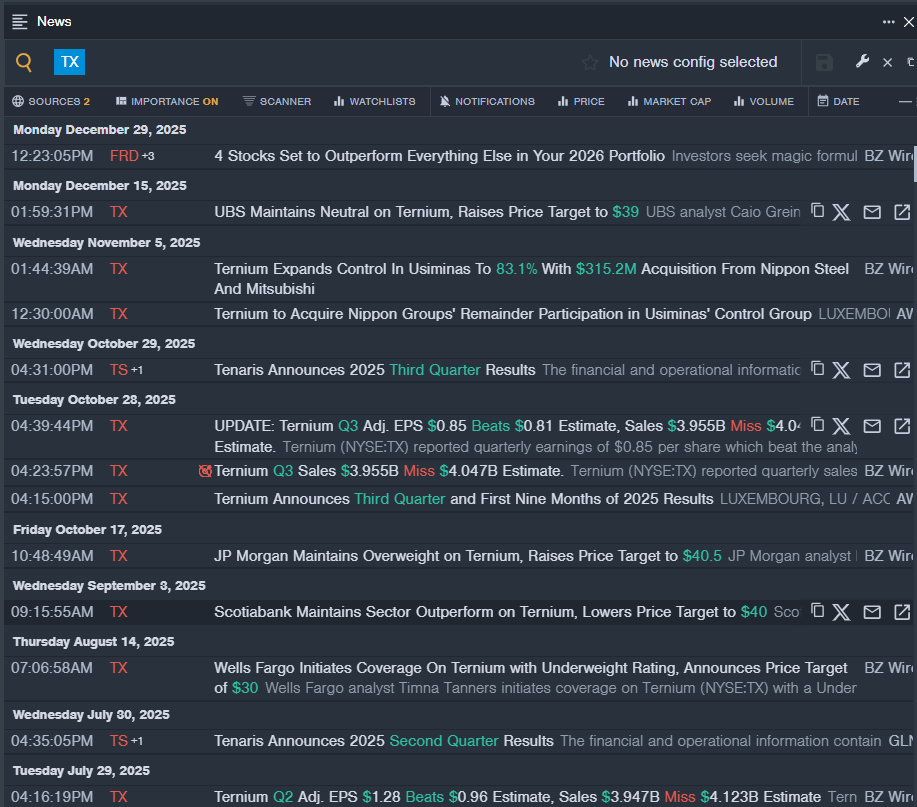The height and width of the screenshot is (807, 917).
Task: Open the Wells Fargo Initiates Coverage headline
Action: pos(530,668)
